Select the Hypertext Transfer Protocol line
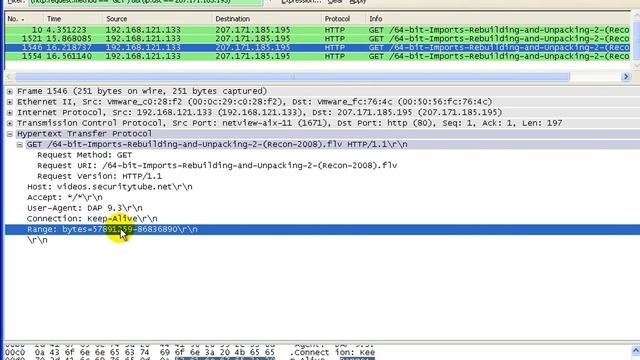Image resolution: width=640 pixels, height=360 pixels. 84,134
